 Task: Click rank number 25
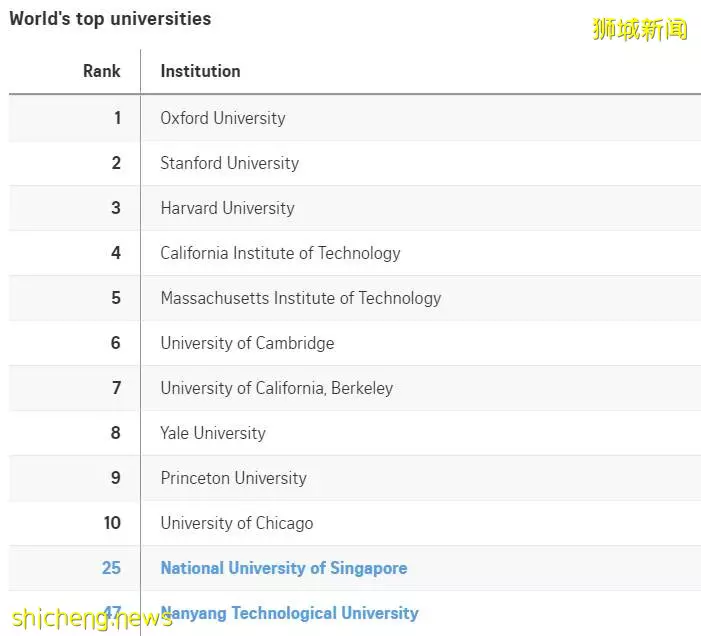coord(111,568)
